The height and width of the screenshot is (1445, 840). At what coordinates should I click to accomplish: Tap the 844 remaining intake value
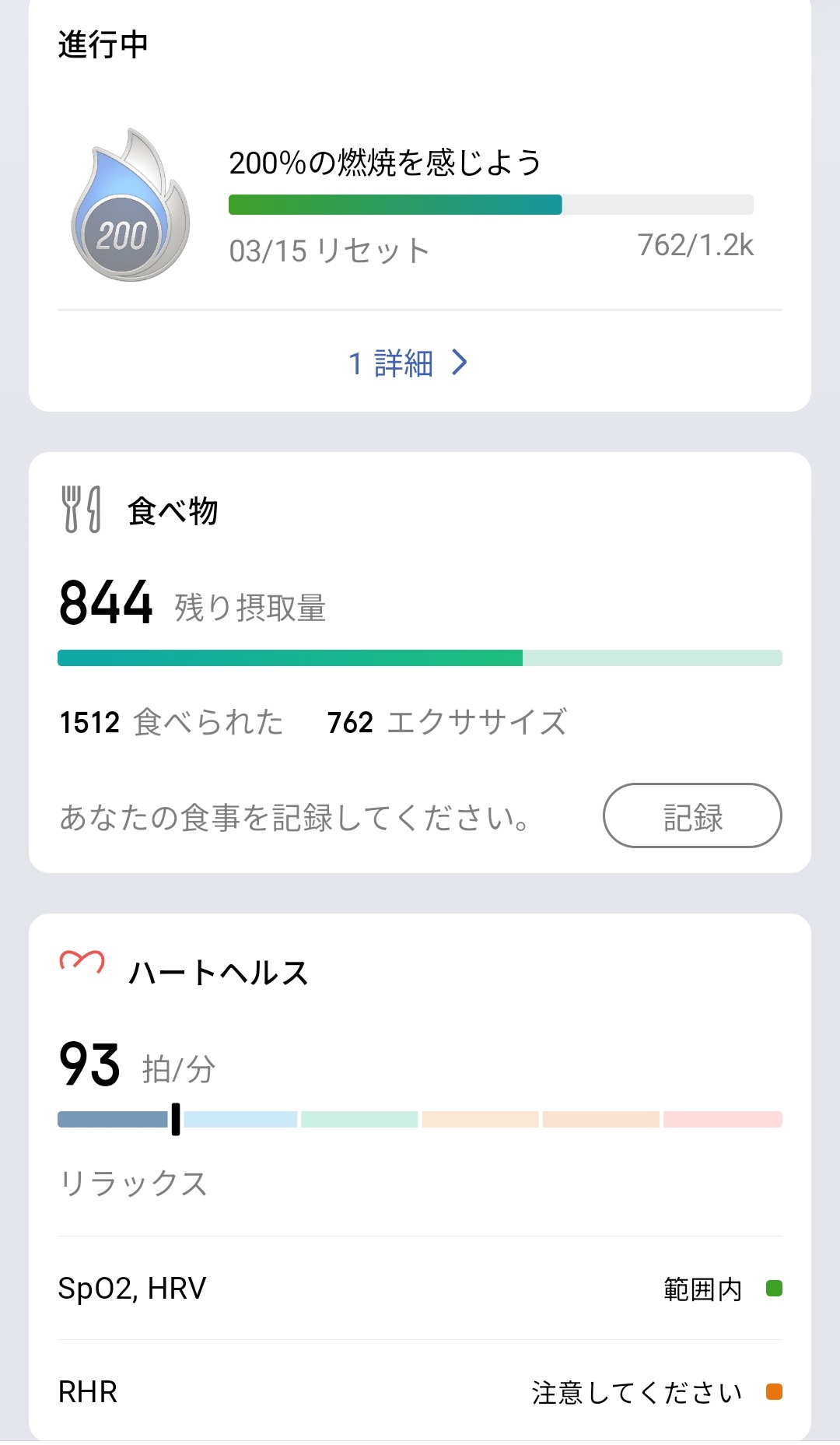point(107,603)
